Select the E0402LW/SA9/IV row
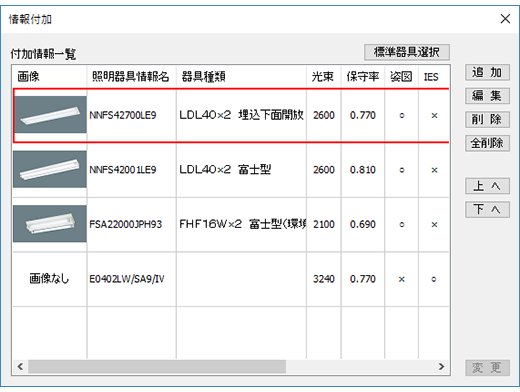The width and height of the screenshot is (520, 392). point(231,279)
